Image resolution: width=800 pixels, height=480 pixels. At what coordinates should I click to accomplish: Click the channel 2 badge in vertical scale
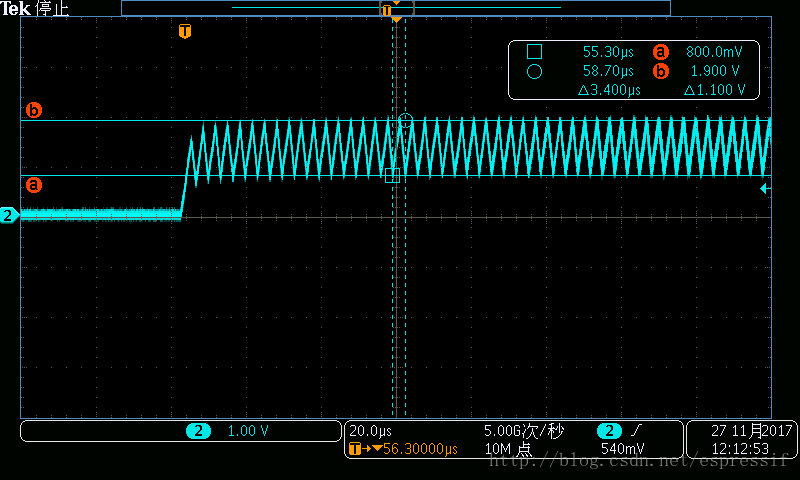point(198,431)
